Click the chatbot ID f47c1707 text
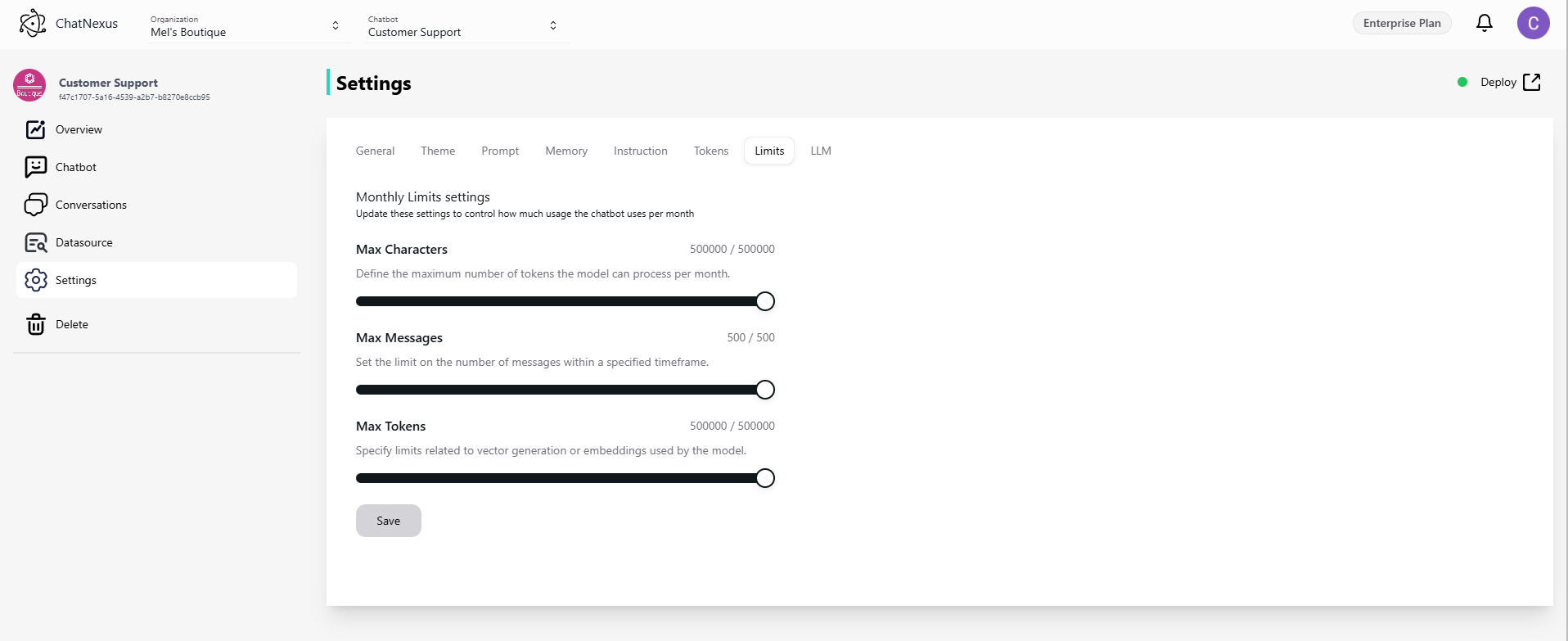The height and width of the screenshot is (641, 1568). click(x=134, y=97)
